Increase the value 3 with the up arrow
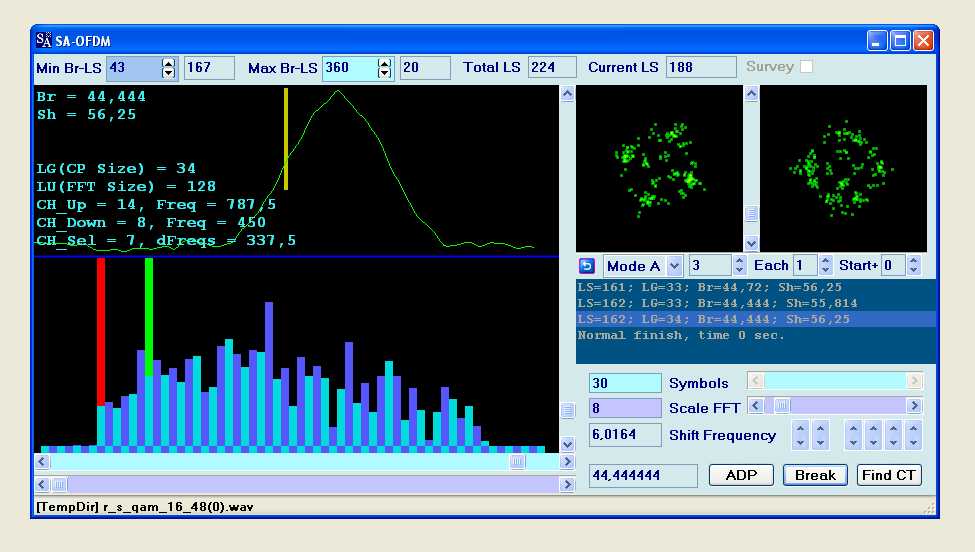The width and height of the screenshot is (975, 552). 739,261
